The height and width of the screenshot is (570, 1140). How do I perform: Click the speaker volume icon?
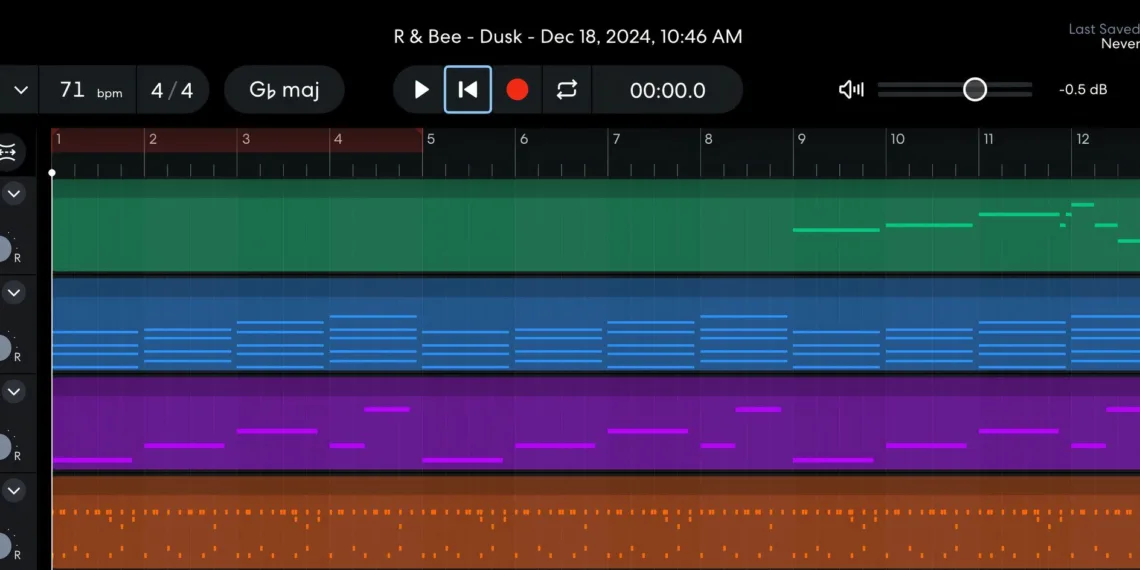pos(851,90)
